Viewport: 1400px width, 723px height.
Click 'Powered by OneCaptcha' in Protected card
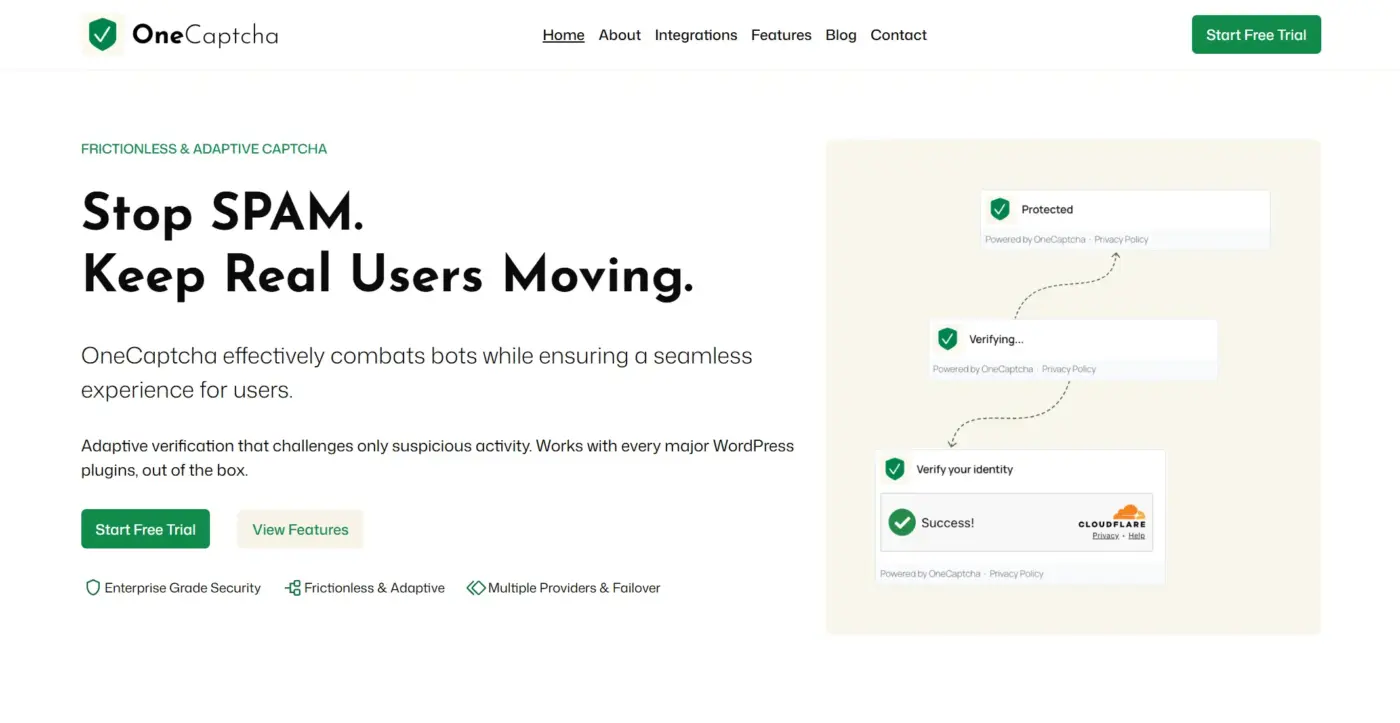point(1035,240)
